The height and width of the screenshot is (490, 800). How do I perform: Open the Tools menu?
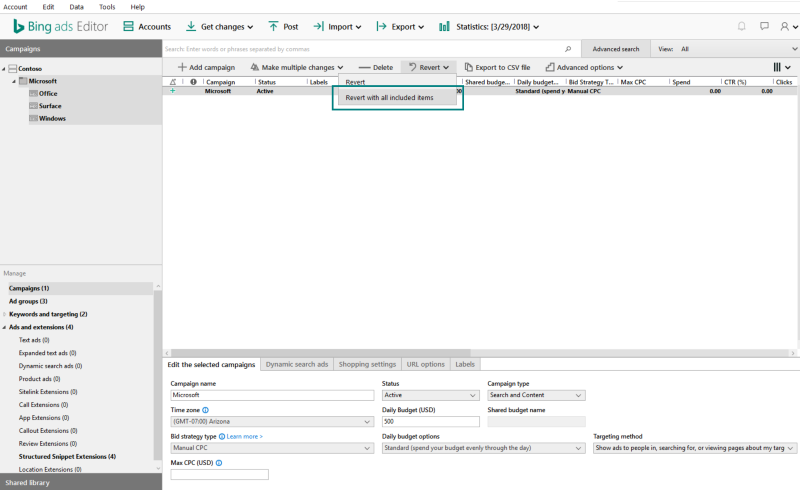click(x=107, y=7)
